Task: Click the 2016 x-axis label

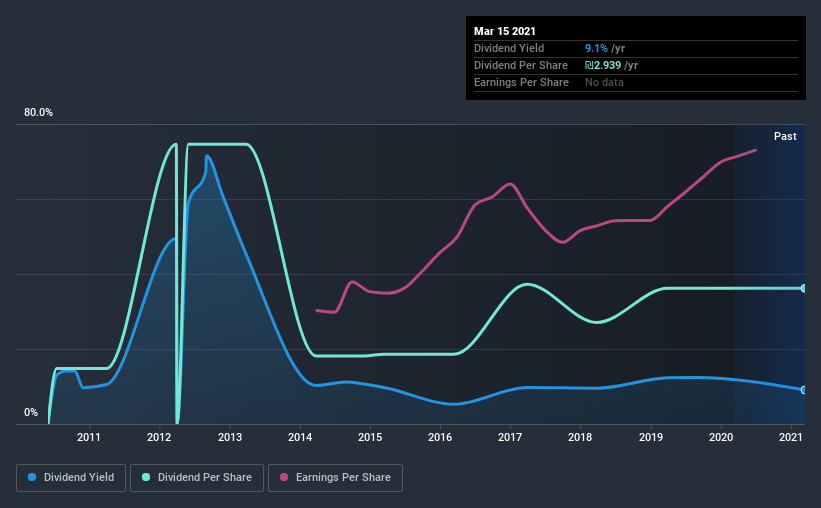Action: coord(440,437)
